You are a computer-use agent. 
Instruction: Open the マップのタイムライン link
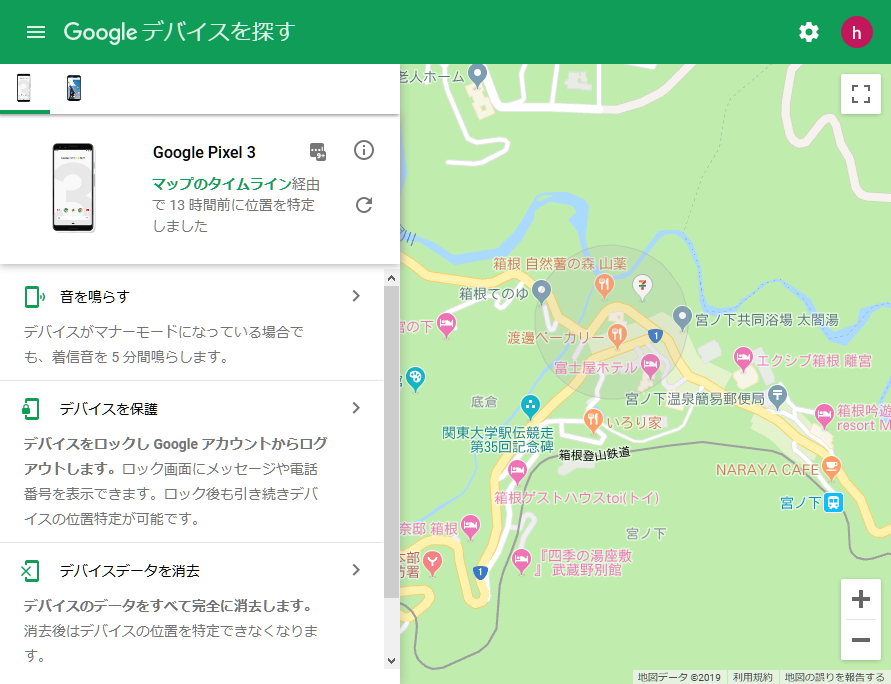tap(221, 184)
